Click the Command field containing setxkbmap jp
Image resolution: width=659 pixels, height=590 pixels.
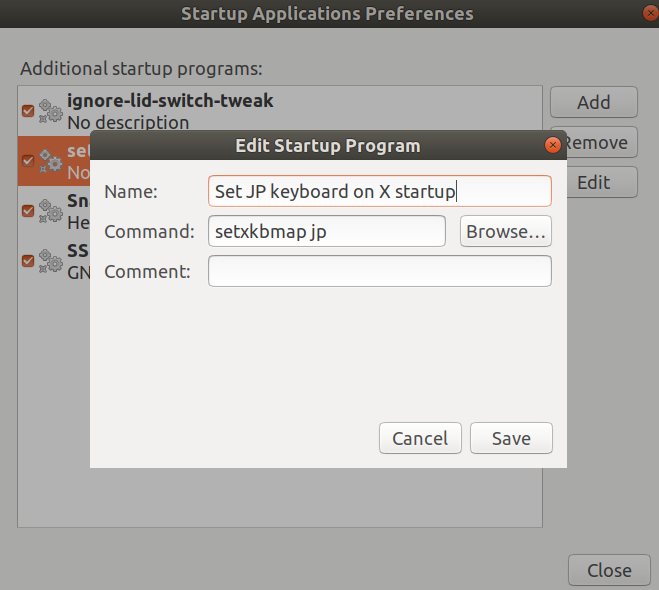pyautogui.click(x=326, y=231)
